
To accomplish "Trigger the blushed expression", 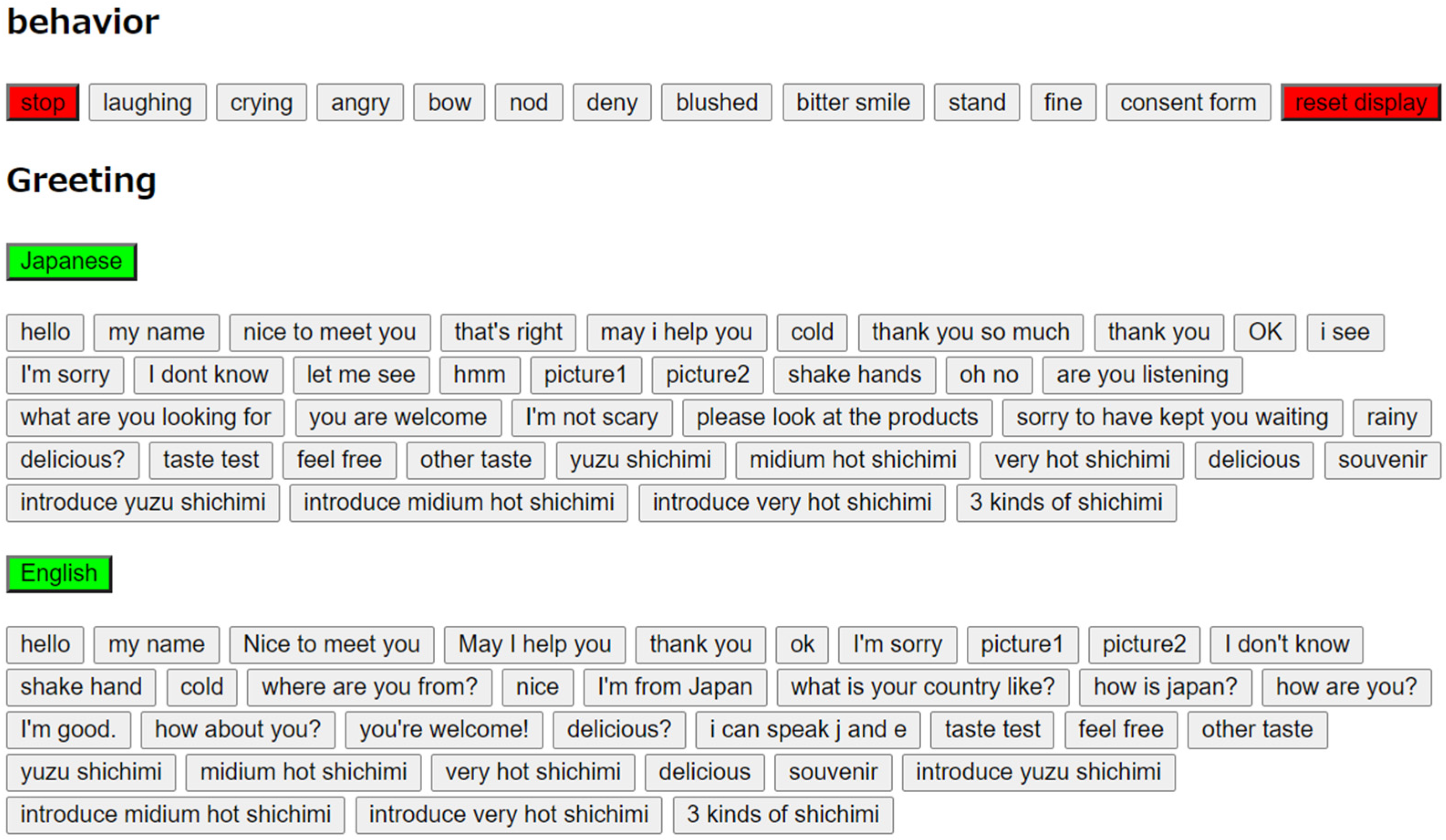I will pos(716,103).
